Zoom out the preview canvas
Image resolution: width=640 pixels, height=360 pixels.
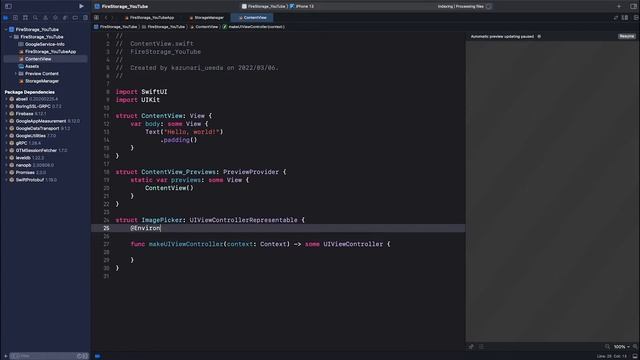607,347
